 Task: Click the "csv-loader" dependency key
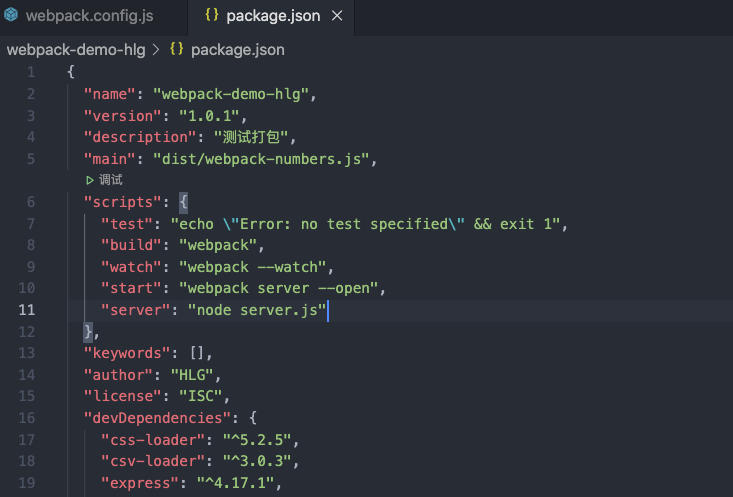click(x=153, y=461)
